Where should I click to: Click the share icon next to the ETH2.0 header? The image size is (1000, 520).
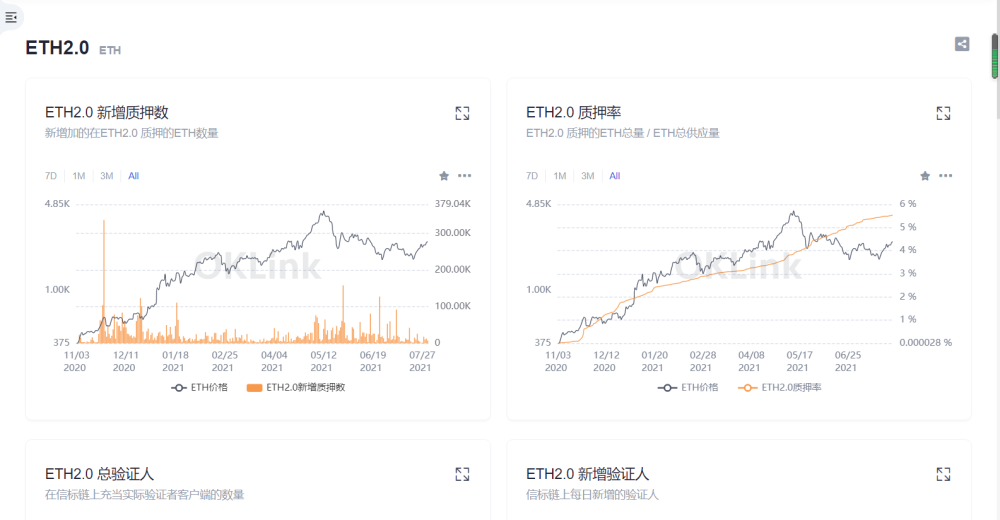pos(961,44)
